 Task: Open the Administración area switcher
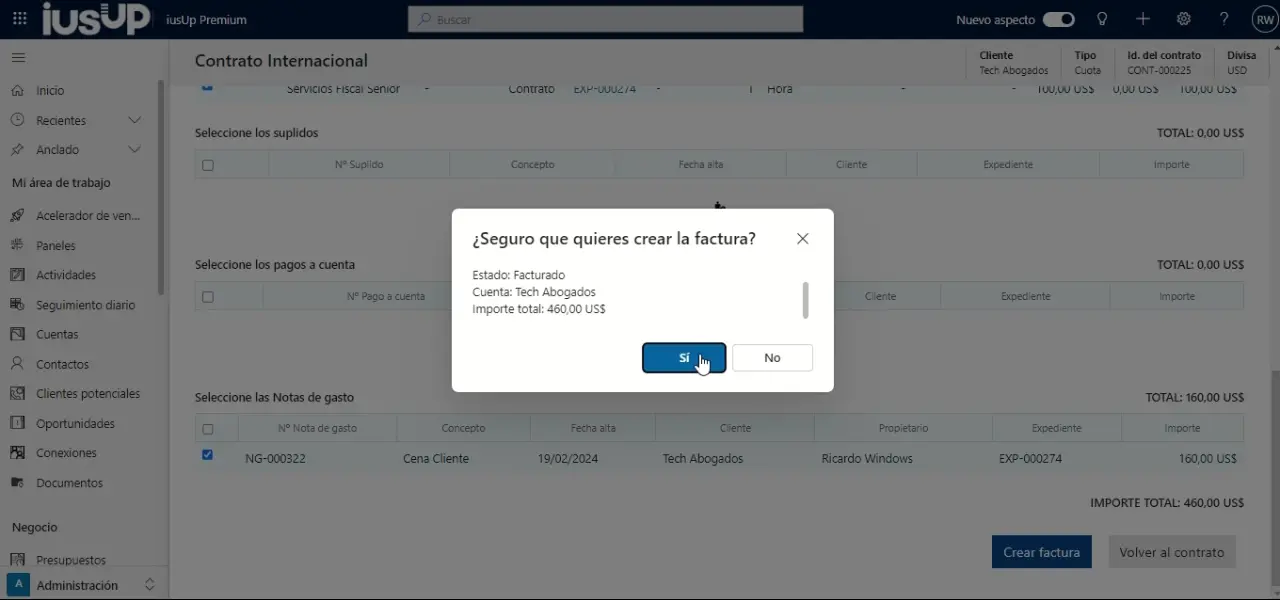tap(82, 585)
